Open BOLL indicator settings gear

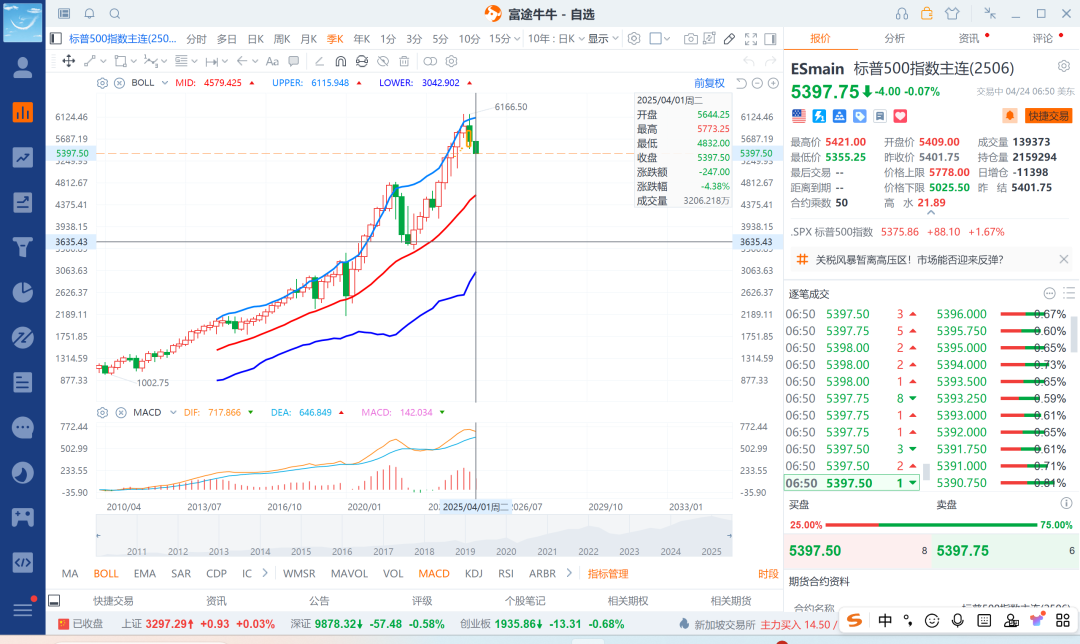point(102,83)
